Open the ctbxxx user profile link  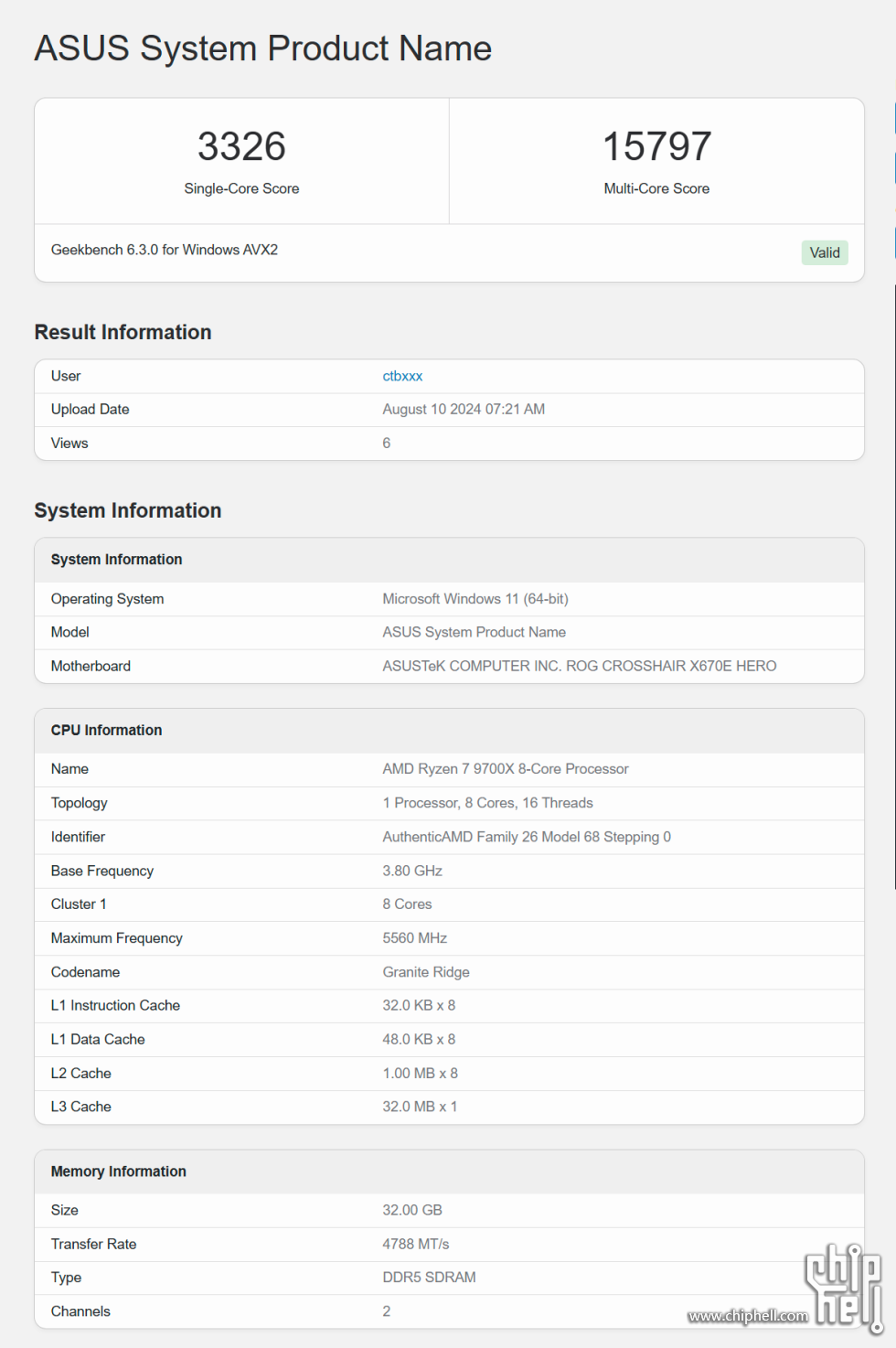(x=402, y=376)
